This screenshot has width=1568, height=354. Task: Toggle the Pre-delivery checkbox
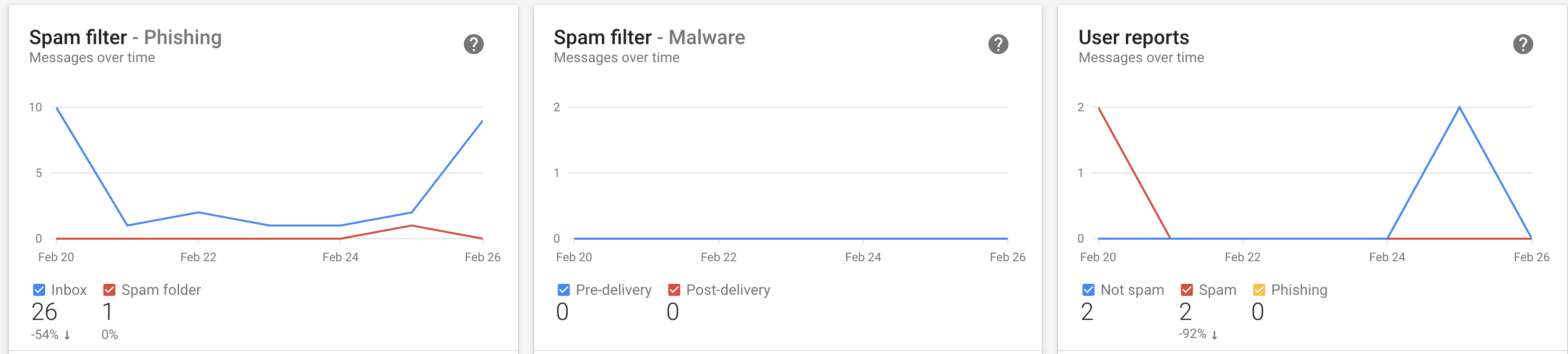coord(564,290)
